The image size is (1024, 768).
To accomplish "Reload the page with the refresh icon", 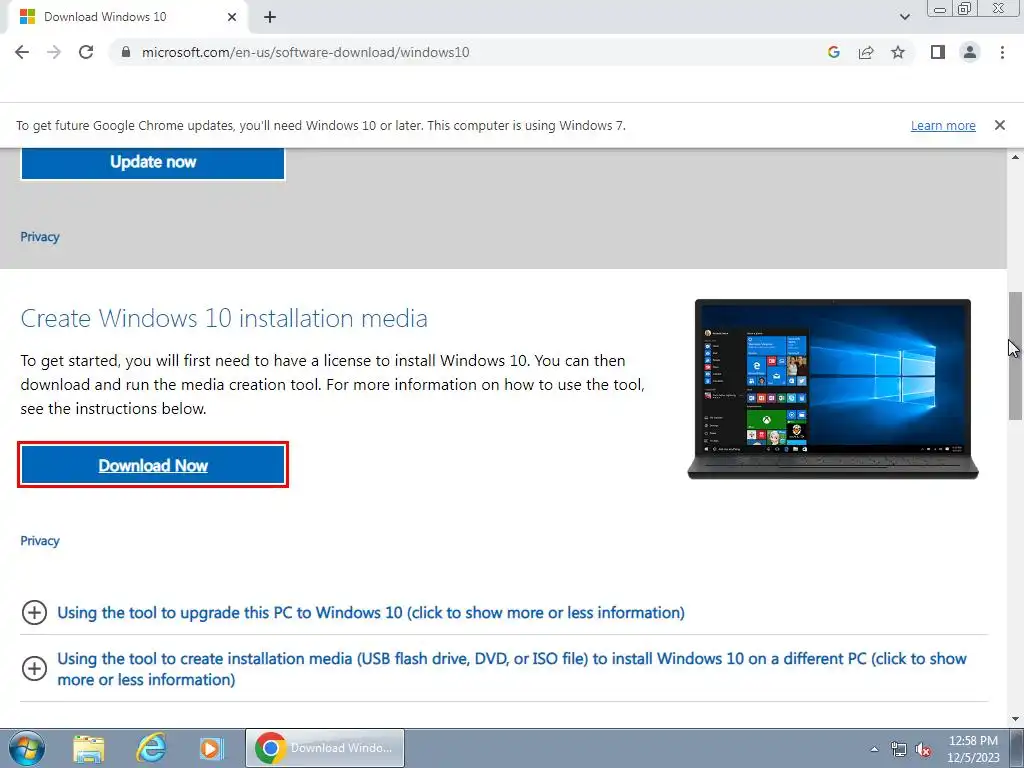I will click(86, 52).
